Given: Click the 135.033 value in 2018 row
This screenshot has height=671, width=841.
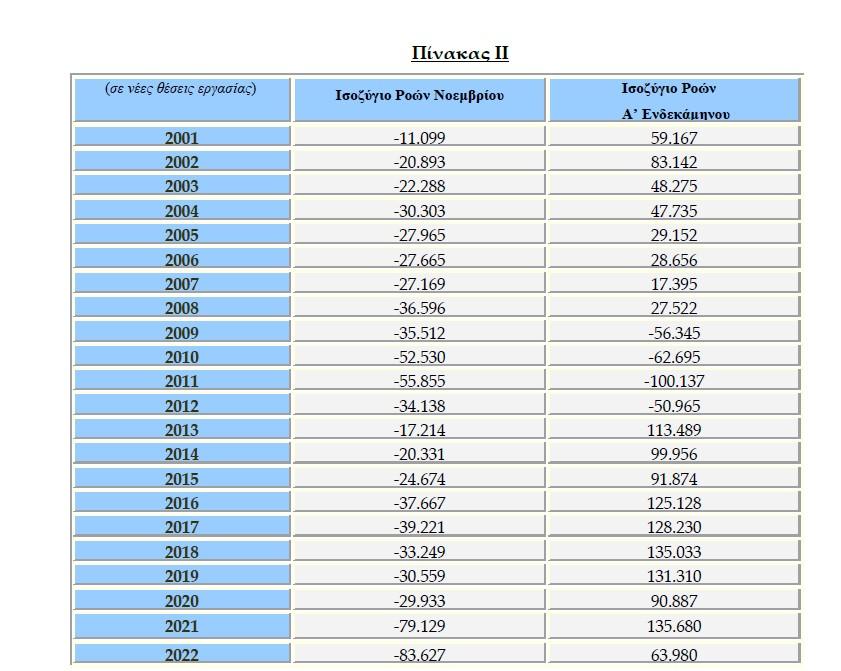Looking at the screenshot, I should (x=674, y=550).
